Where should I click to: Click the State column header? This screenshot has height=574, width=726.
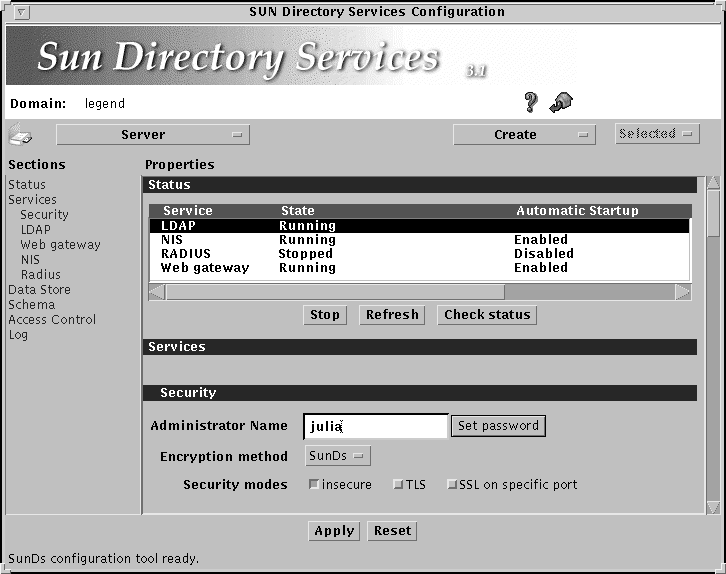[298, 211]
